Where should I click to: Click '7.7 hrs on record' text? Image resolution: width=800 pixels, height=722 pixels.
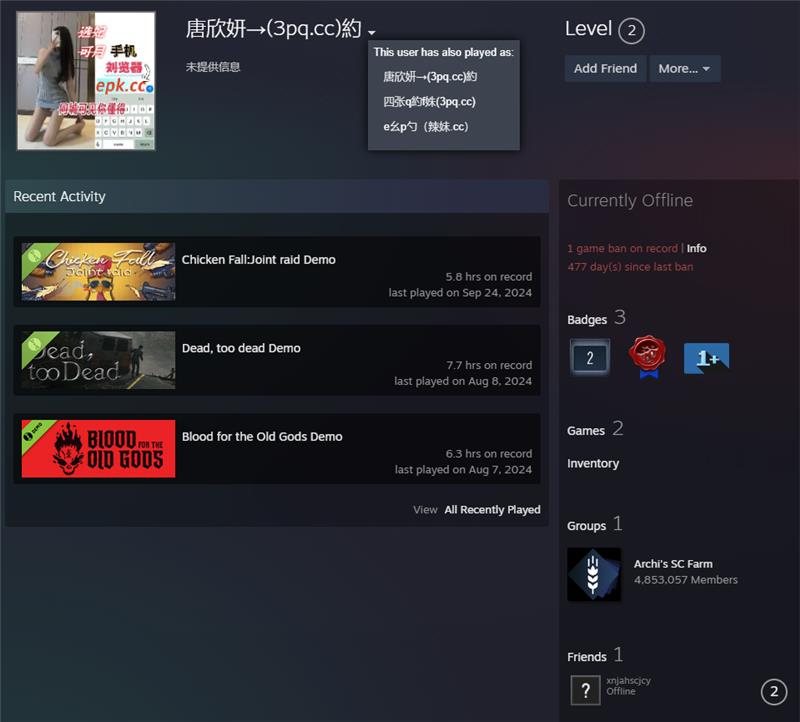click(x=489, y=365)
